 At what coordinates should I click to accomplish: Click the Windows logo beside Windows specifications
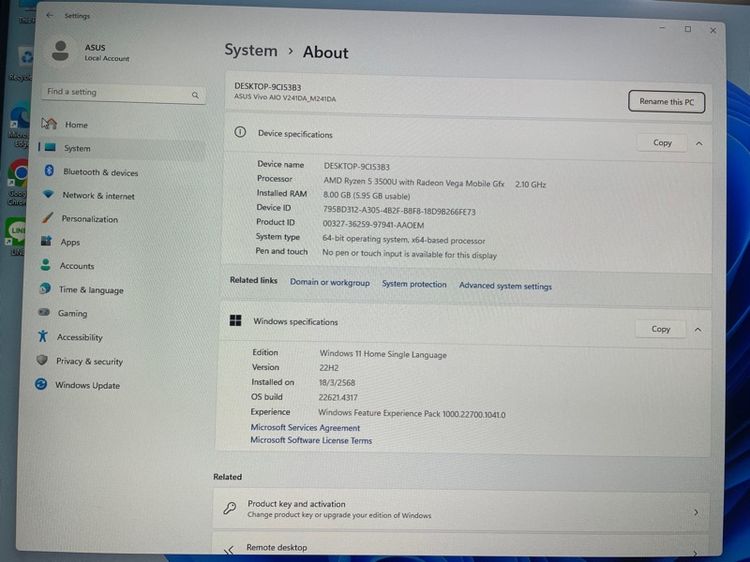235,320
